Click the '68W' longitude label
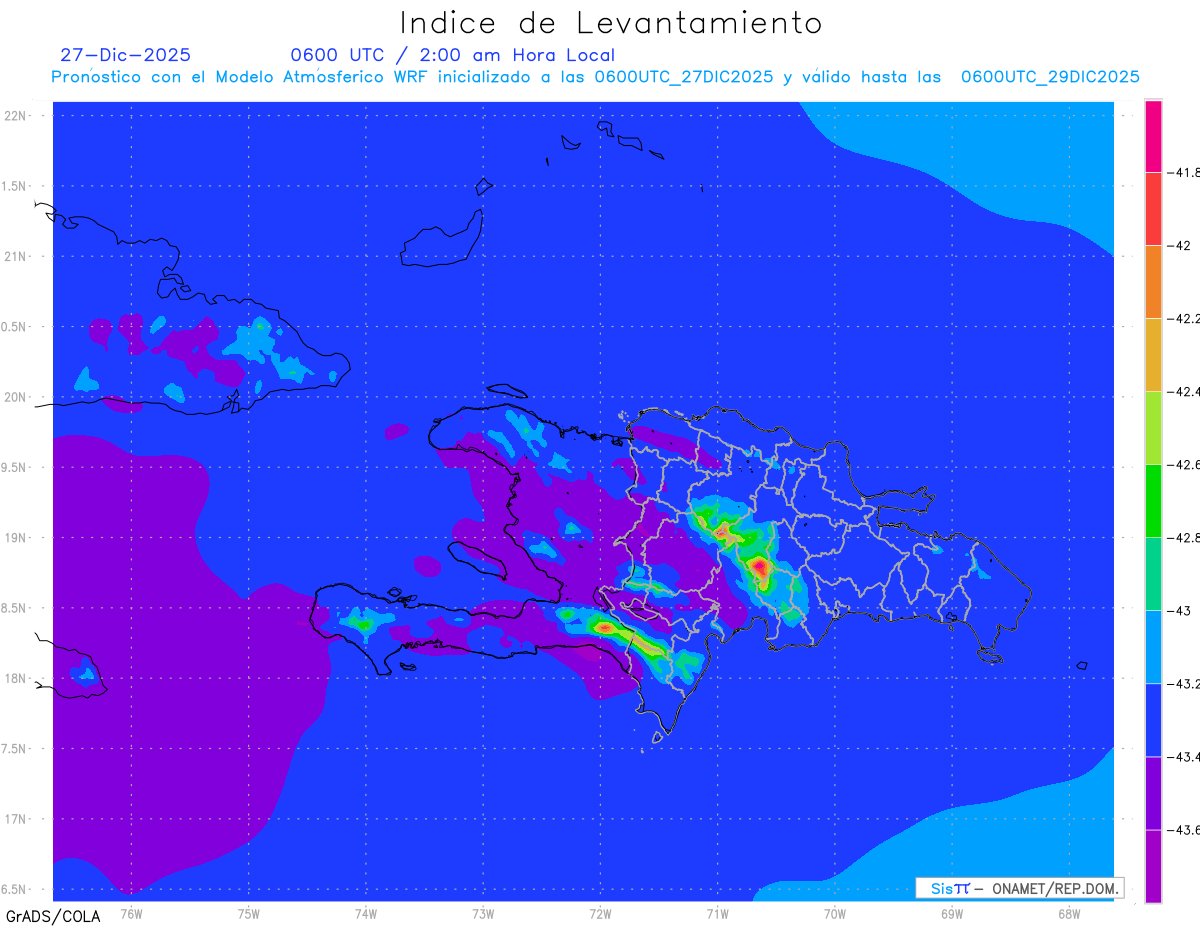The width and height of the screenshot is (1200, 927). [1068, 914]
